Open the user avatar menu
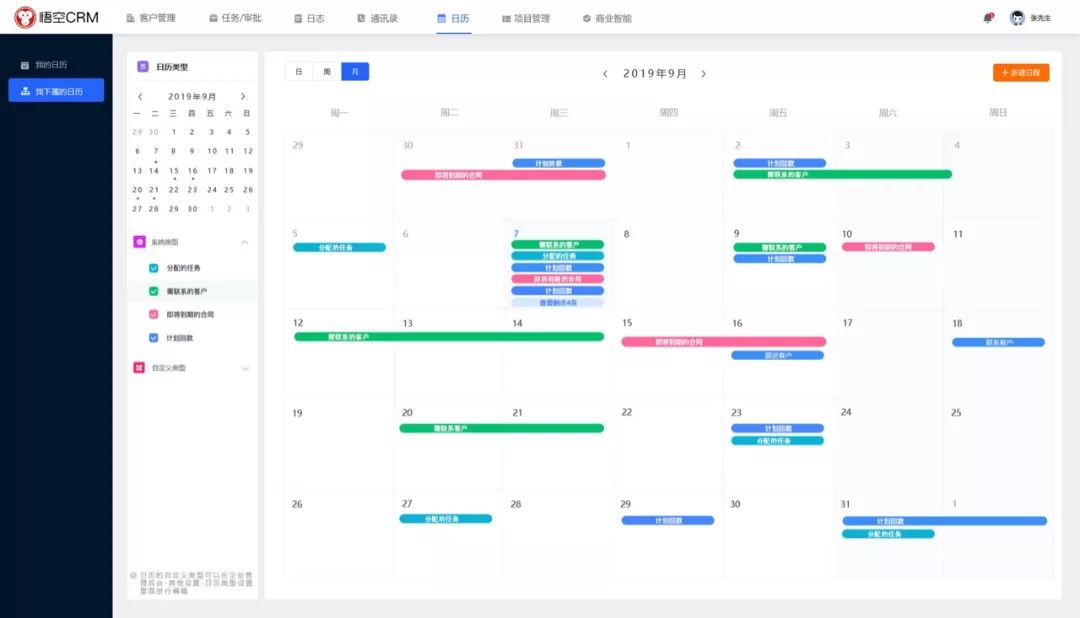The height and width of the screenshot is (618, 1080). click(1017, 18)
